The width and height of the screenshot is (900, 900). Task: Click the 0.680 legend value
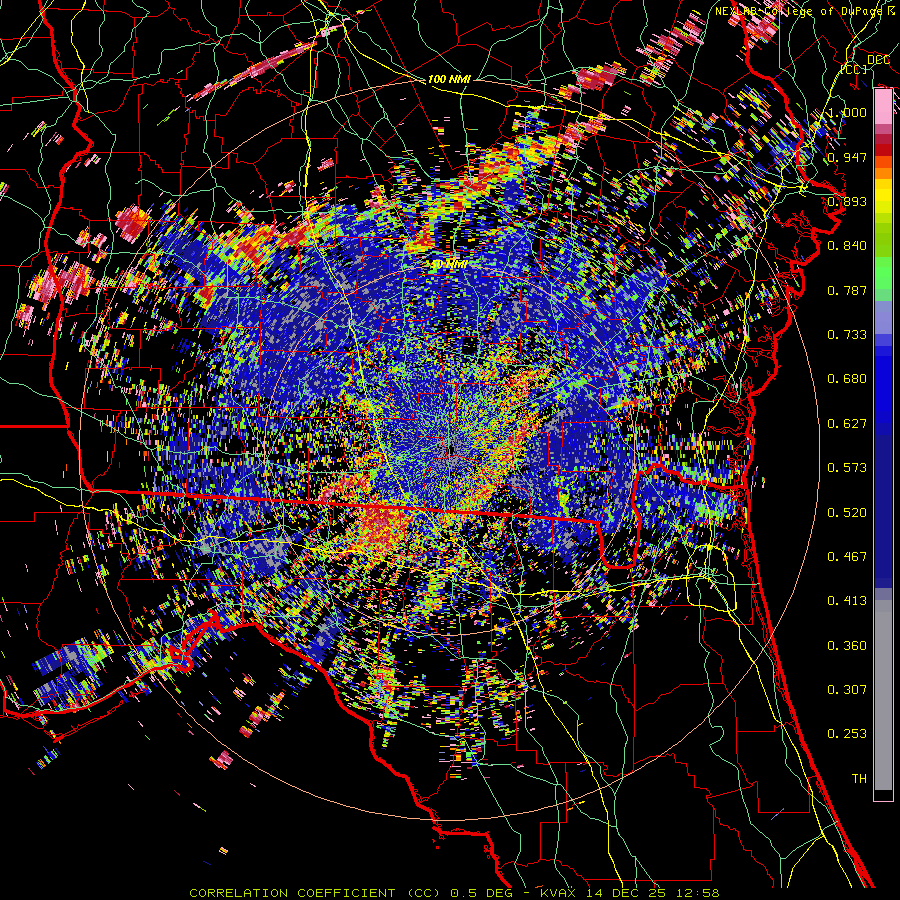coord(847,379)
